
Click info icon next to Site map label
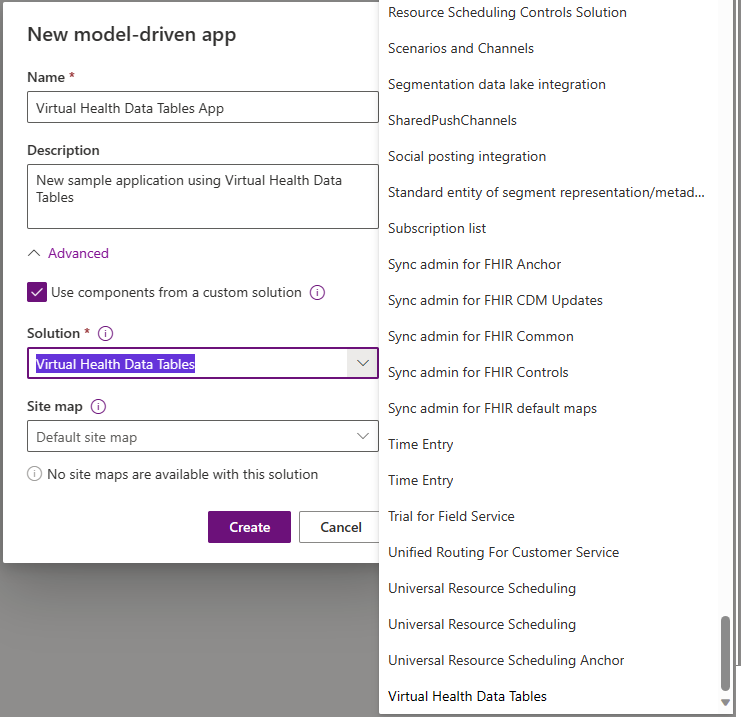coord(98,406)
